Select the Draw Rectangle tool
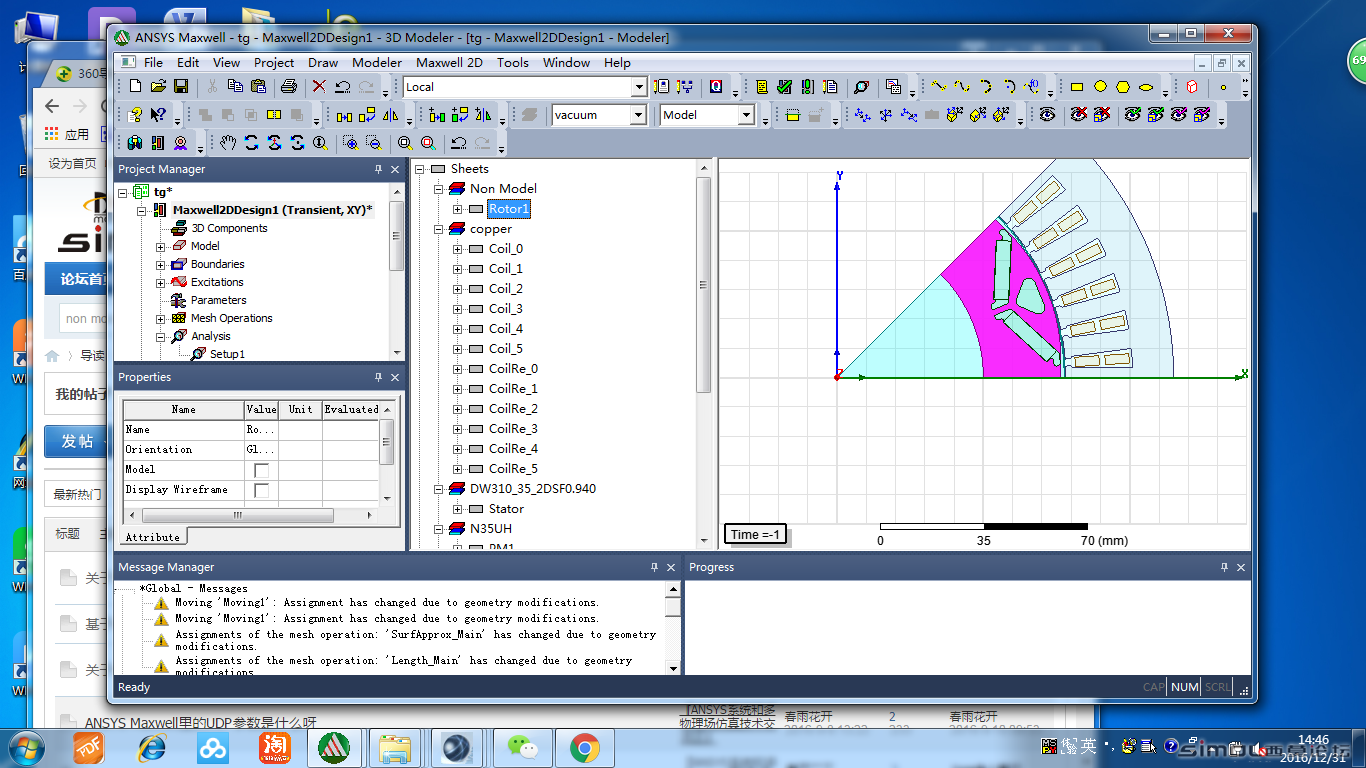 [x=1077, y=87]
